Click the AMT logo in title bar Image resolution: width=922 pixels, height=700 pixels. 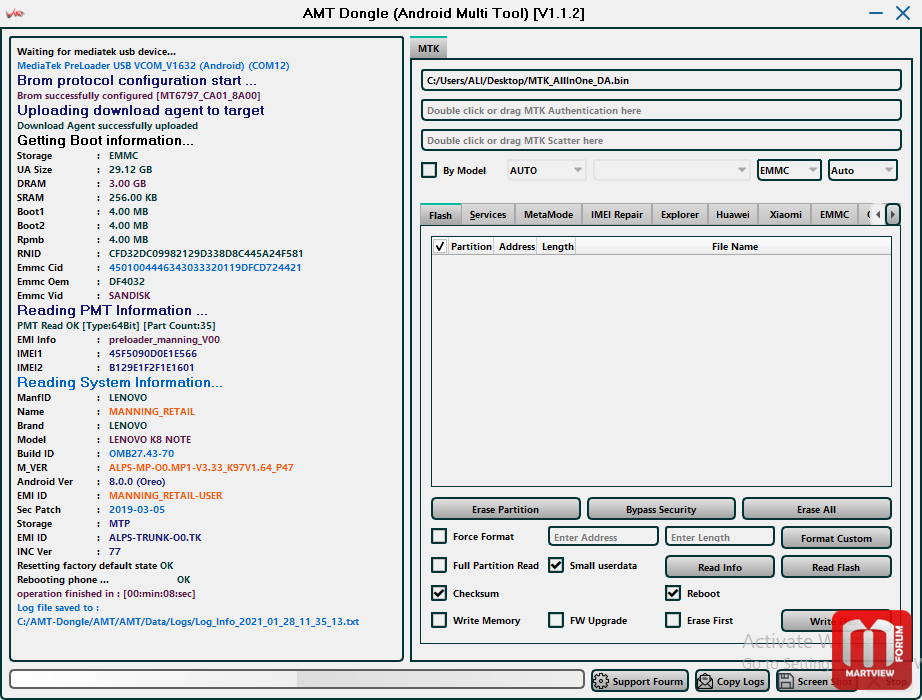[x=15, y=14]
